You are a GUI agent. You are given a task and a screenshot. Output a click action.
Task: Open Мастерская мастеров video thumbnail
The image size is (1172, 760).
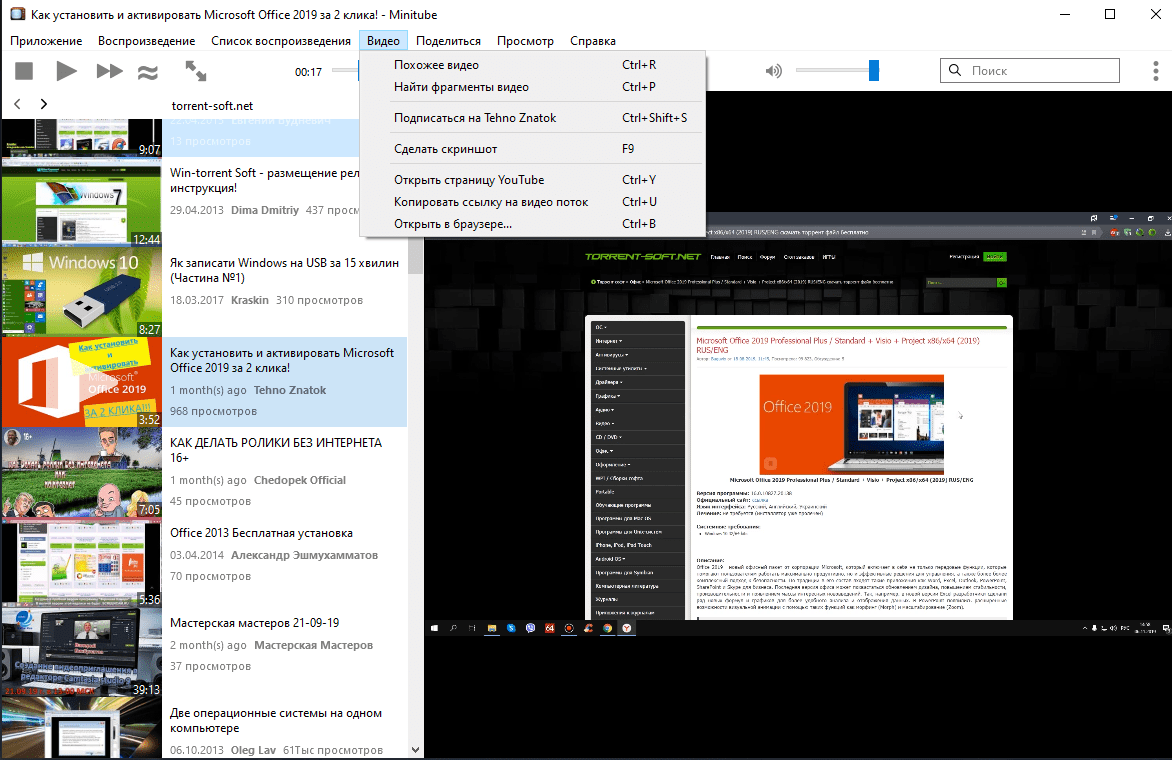pos(81,652)
